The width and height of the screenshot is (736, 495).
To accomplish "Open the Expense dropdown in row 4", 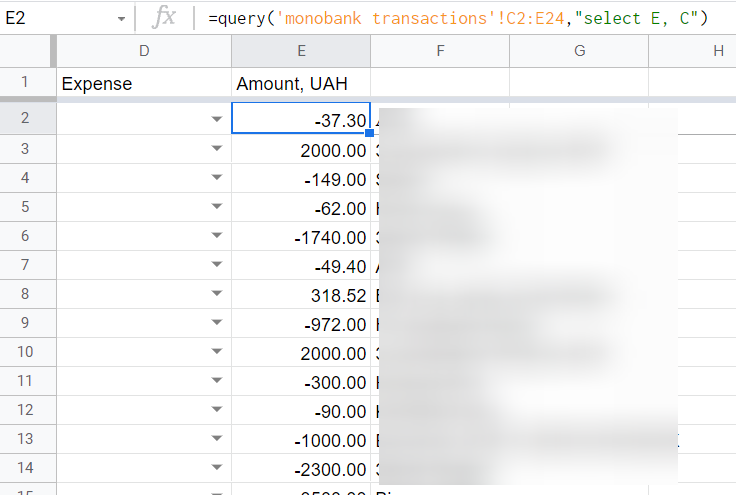I will (x=216, y=178).
